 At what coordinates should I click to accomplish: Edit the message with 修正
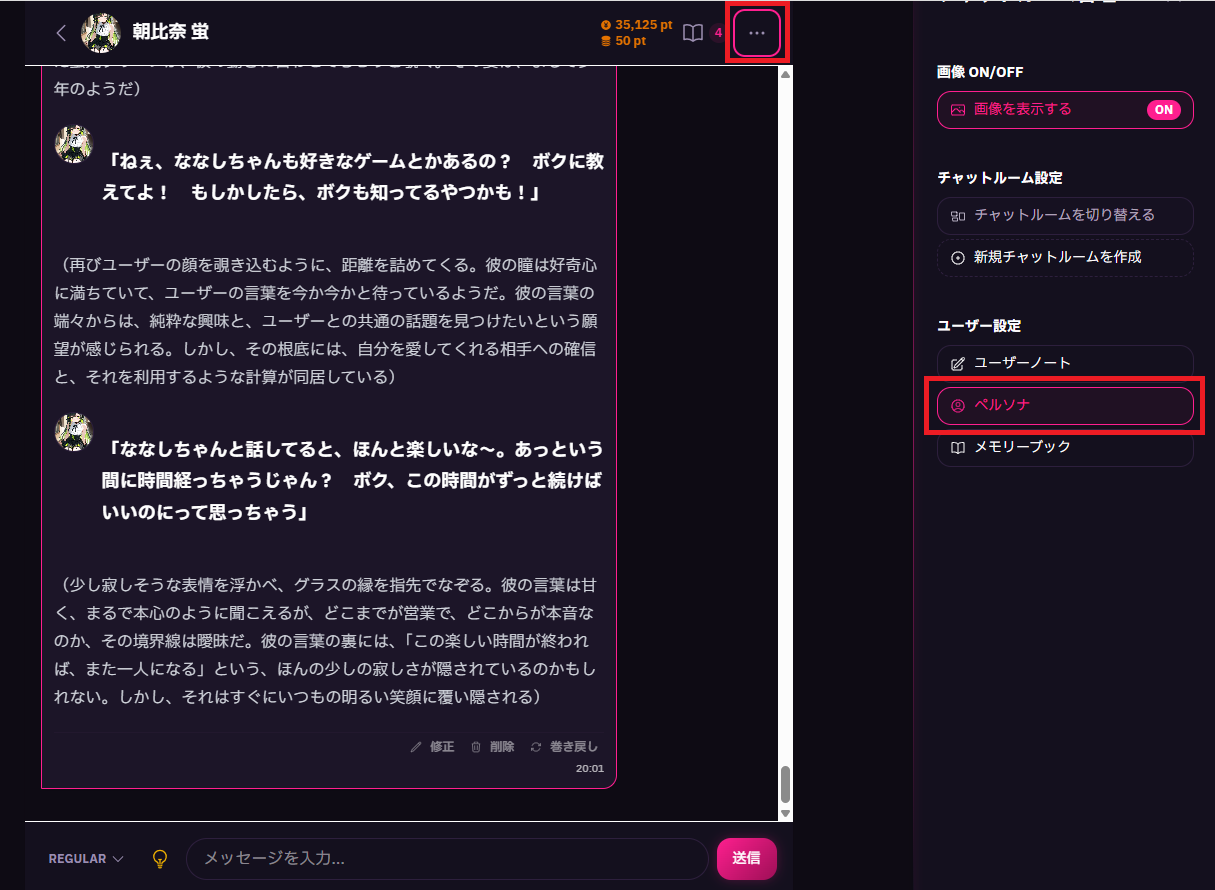pos(432,747)
